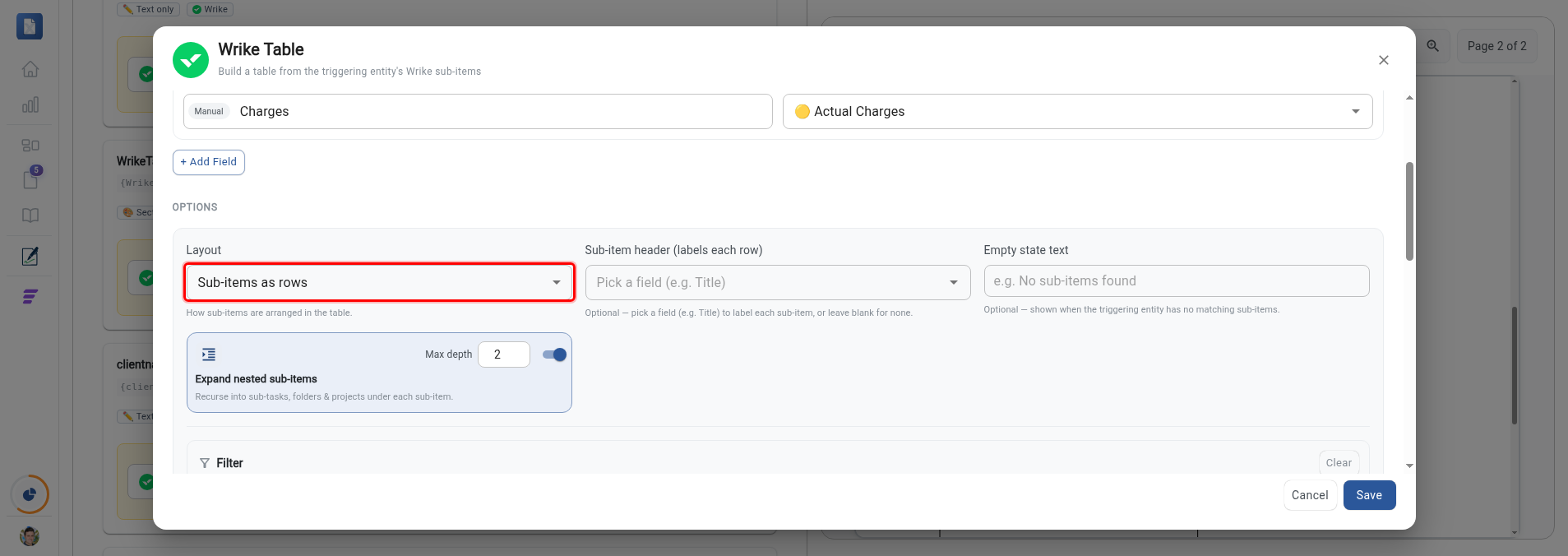
Task: Click the Manual badge in Charges field
Action: pos(209,111)
